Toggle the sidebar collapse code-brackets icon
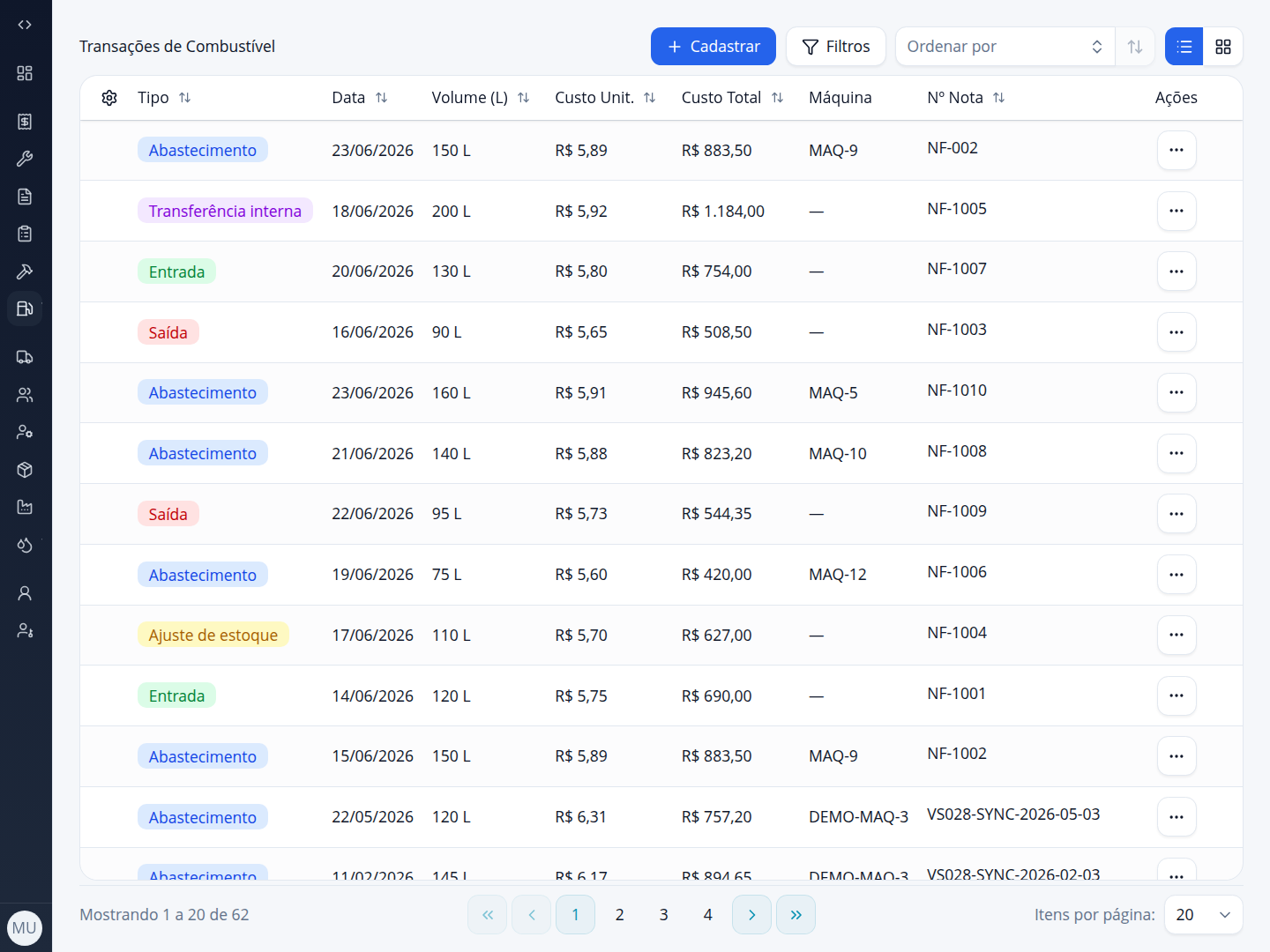 tap(25, 25)
